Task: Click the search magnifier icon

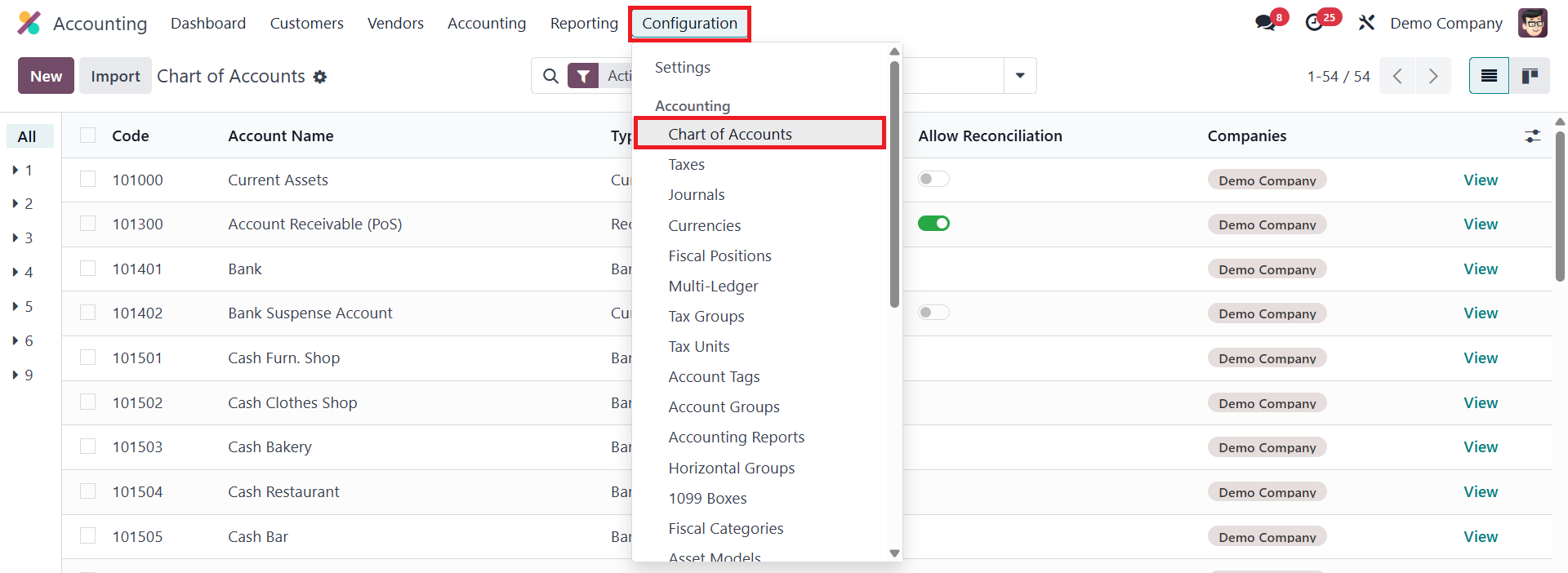Action: click(551, 76)
